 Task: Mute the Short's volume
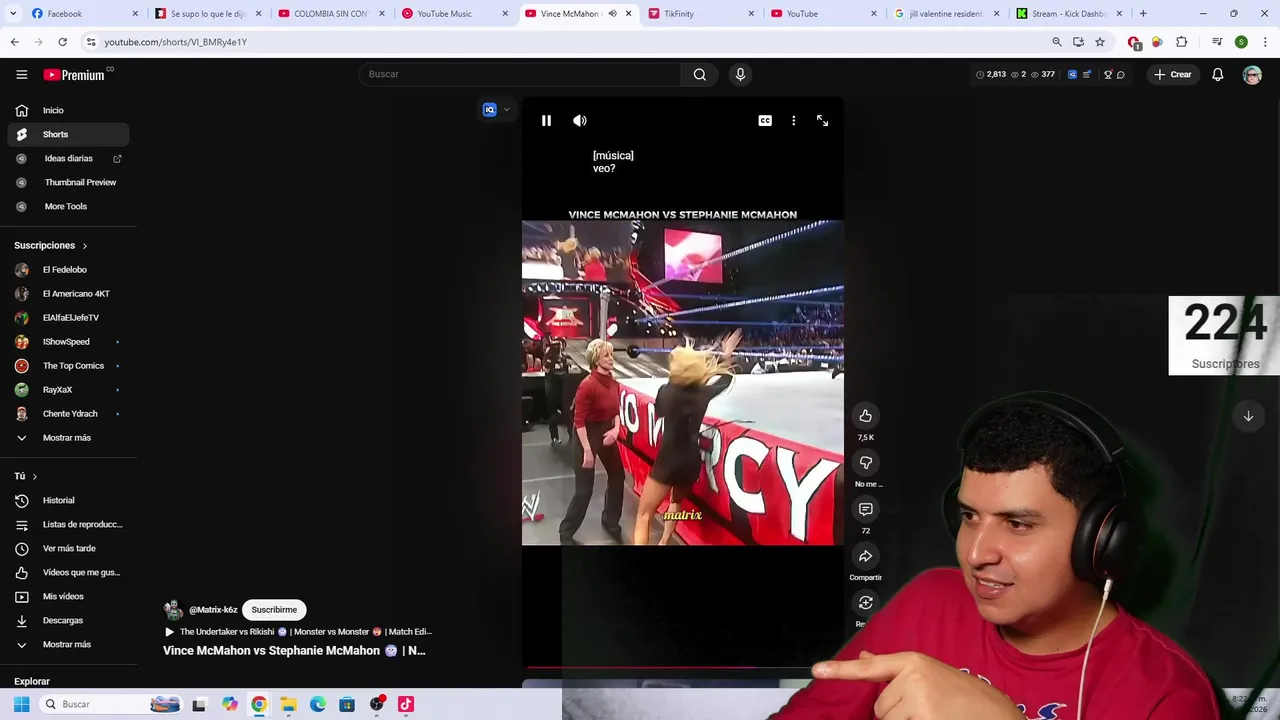(580, 120)
